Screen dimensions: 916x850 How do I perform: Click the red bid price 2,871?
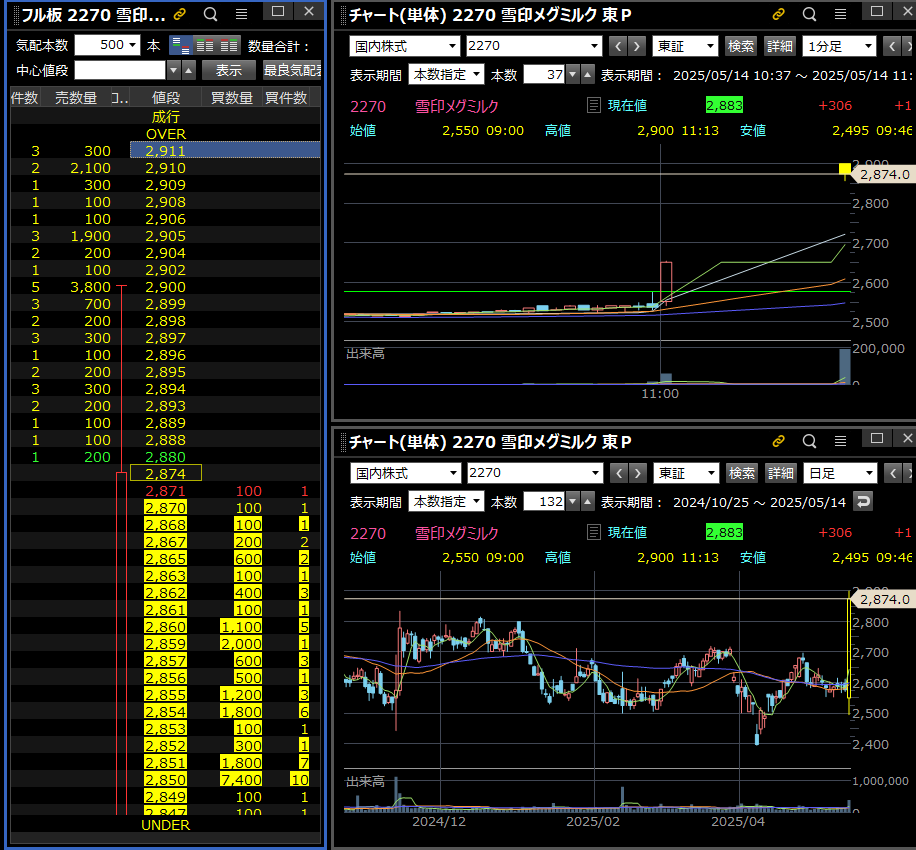(165, 491)
